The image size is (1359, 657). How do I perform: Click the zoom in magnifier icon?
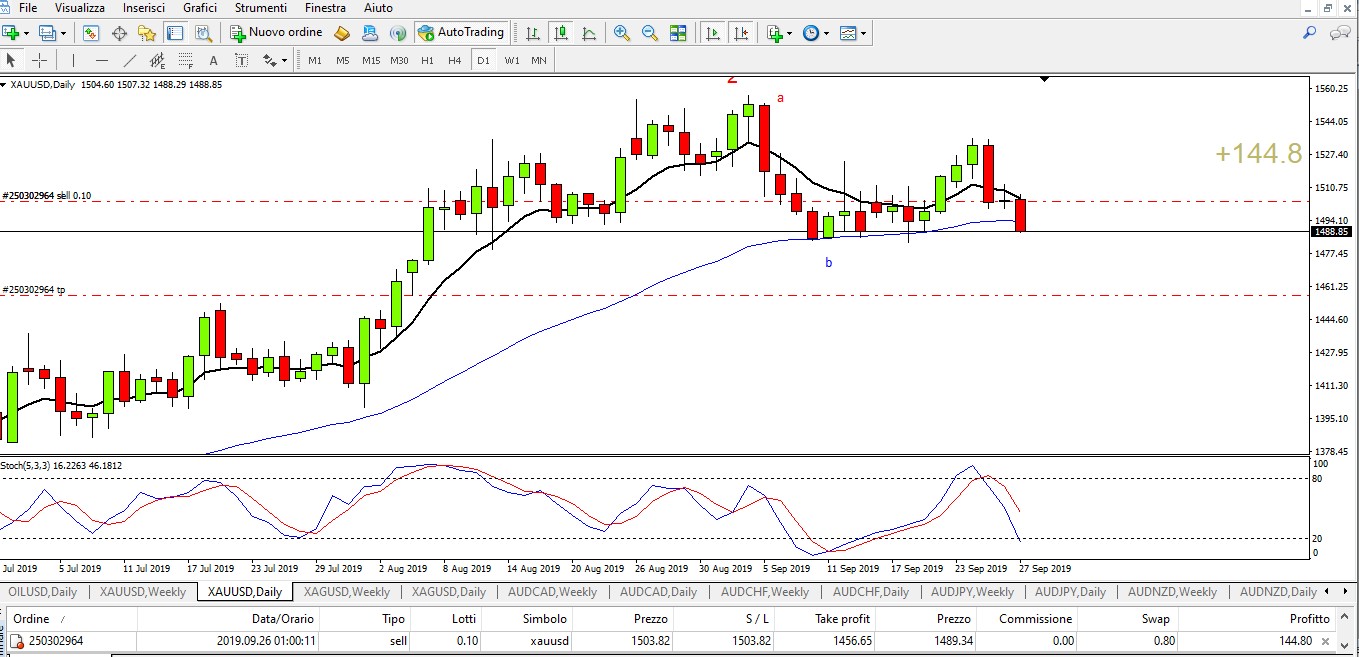pyautogui.click(x=622, y=33)
